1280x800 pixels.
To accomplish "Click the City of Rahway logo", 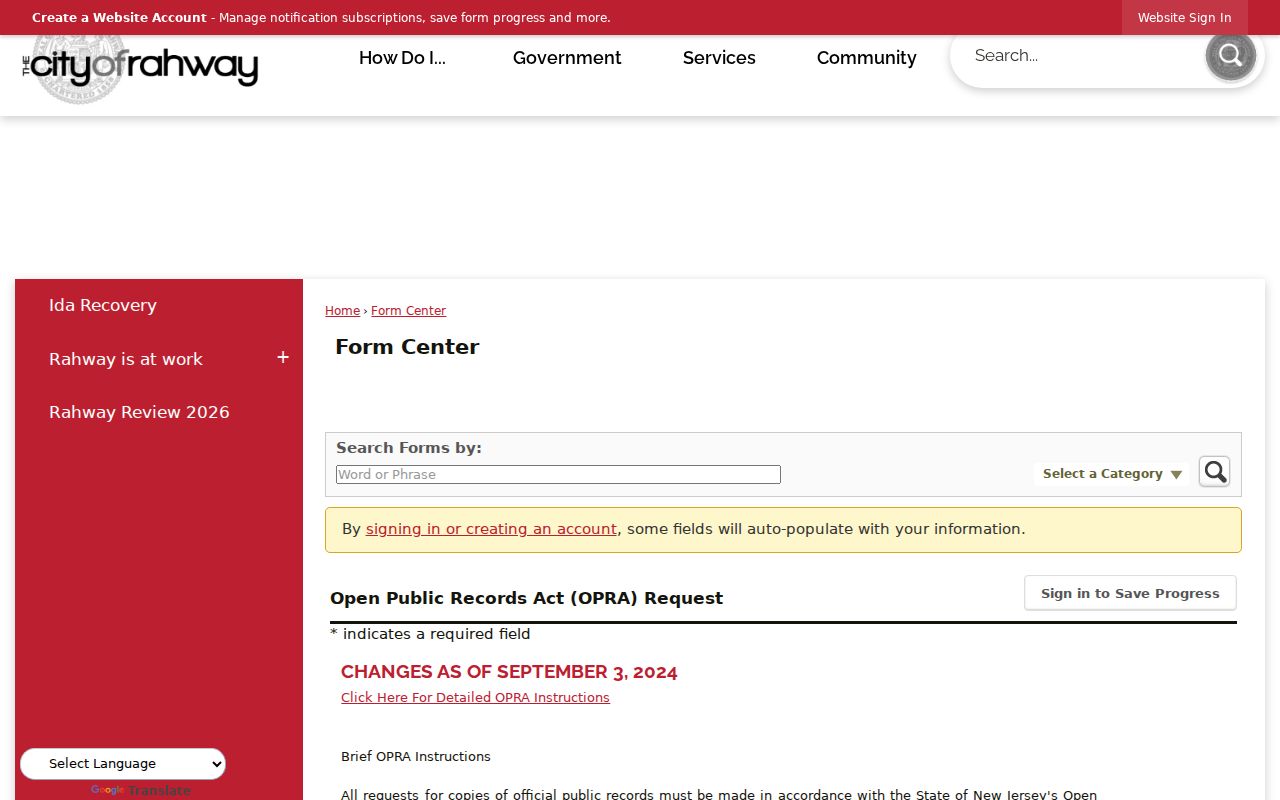I will tap(140, 68).
